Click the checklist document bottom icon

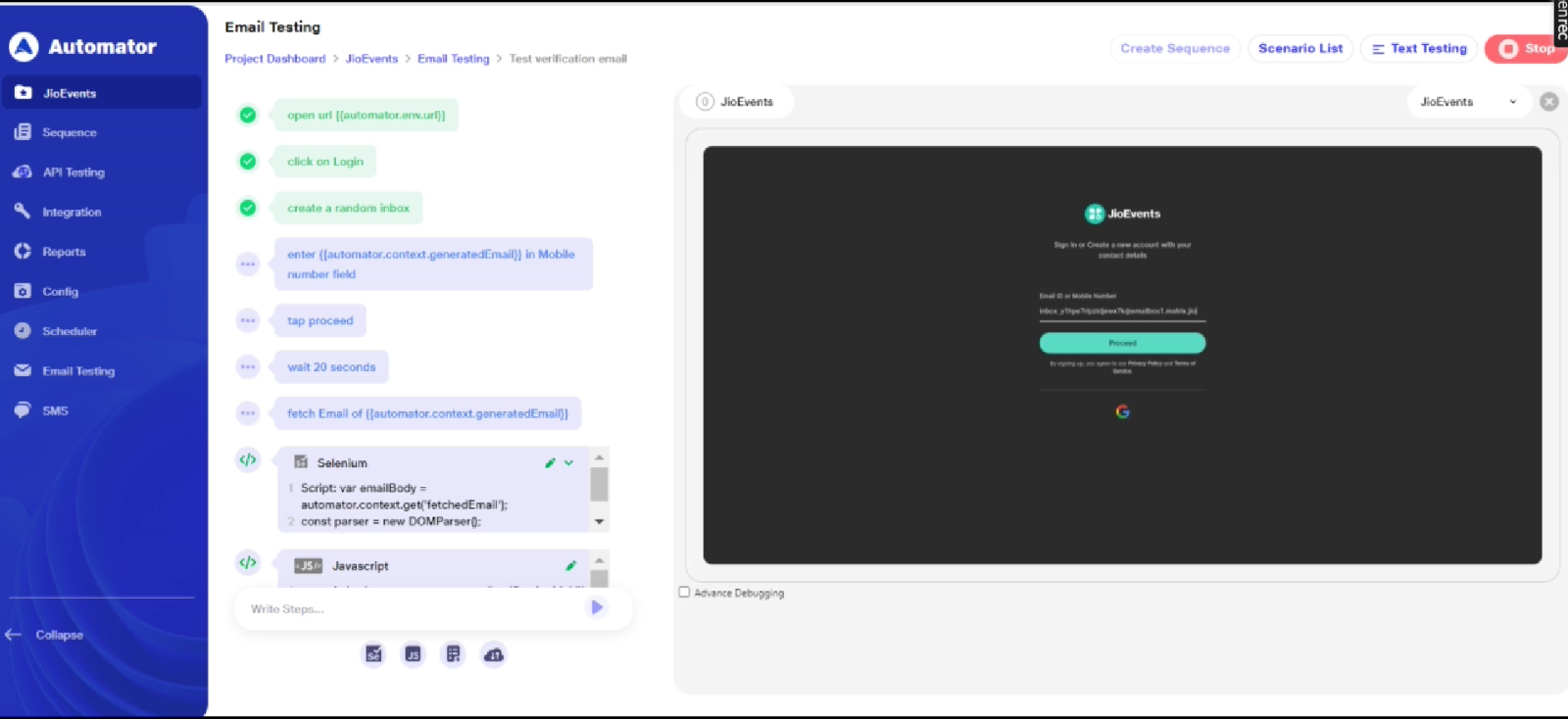pos(453,654)
